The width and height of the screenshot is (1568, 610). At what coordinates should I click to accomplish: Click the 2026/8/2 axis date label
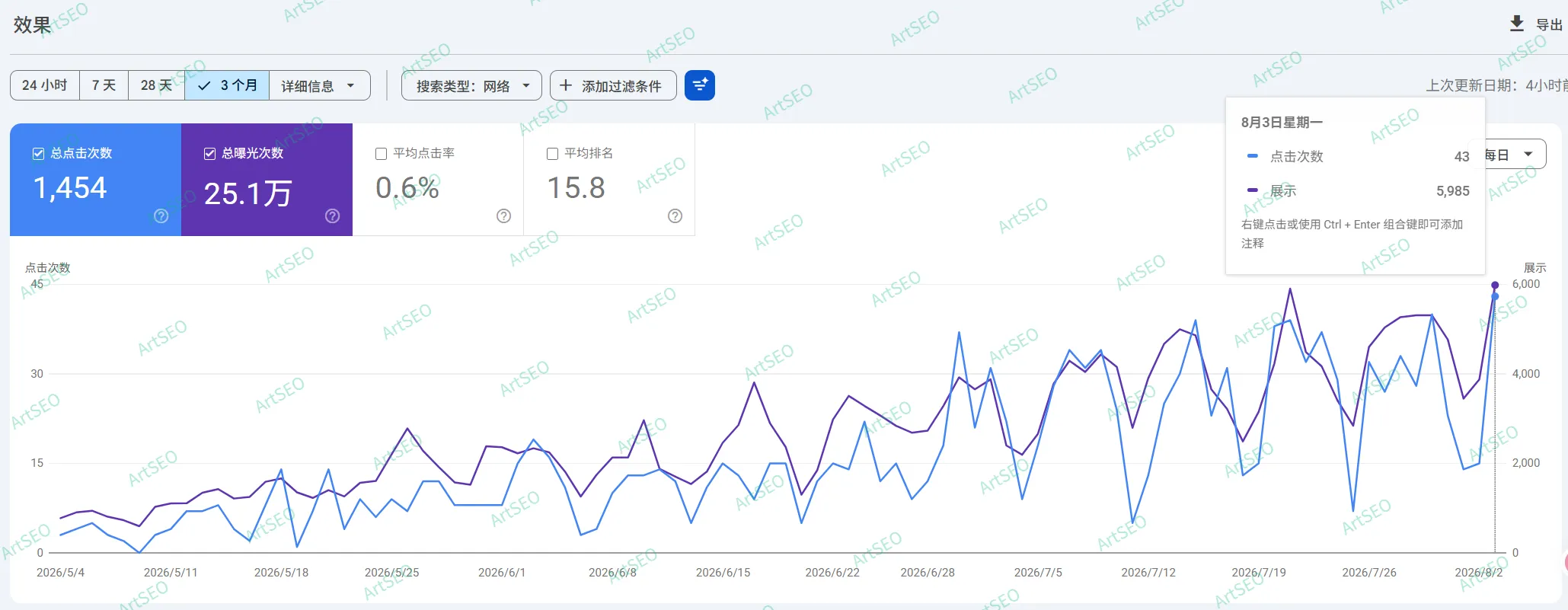point(1479,573)
